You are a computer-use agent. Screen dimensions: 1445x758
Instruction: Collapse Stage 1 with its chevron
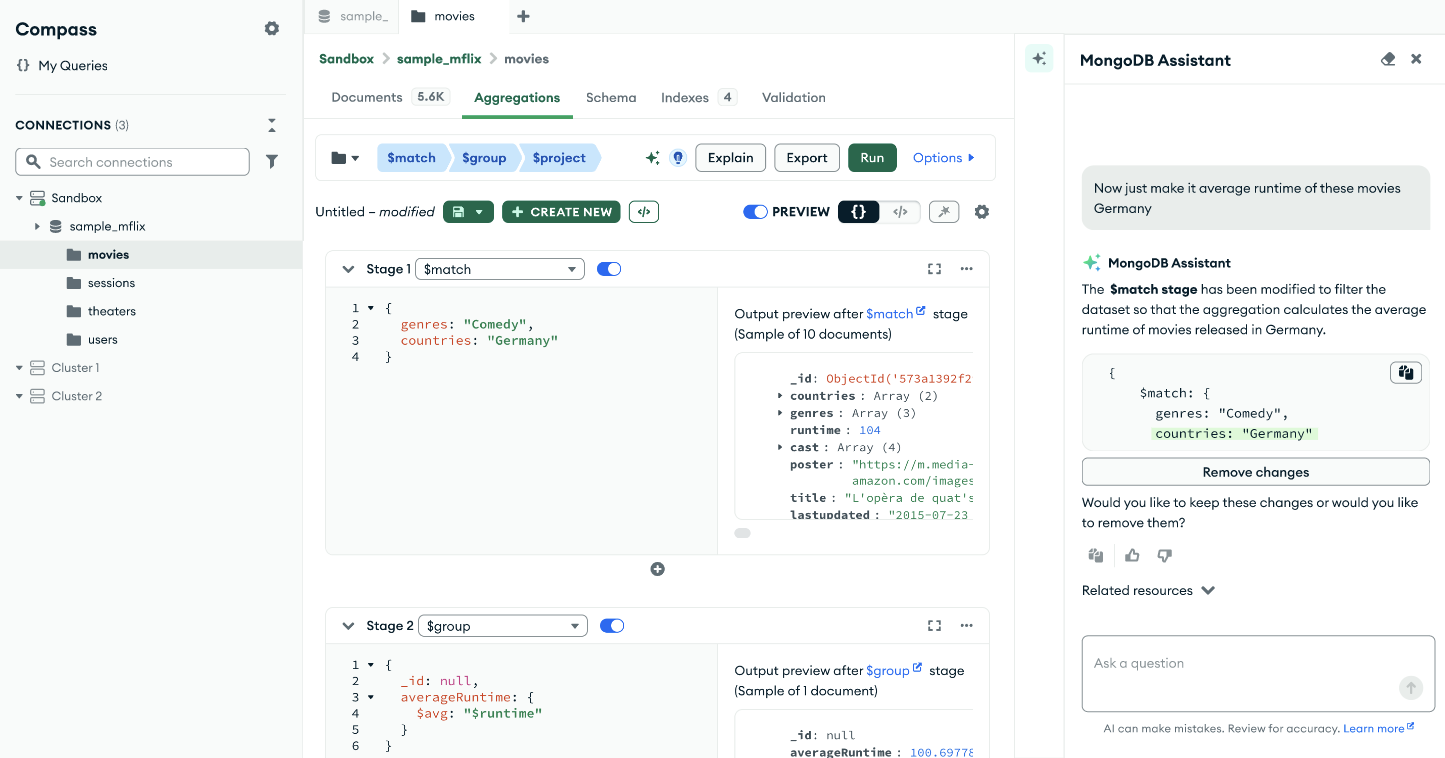tap(348, 269)
